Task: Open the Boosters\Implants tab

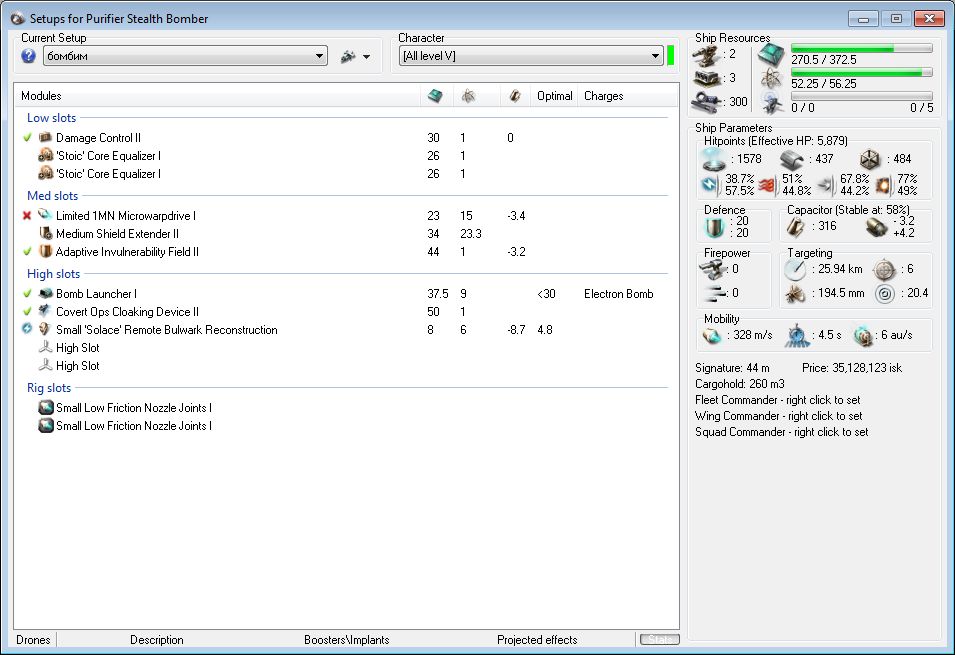Action: [347, 640]
